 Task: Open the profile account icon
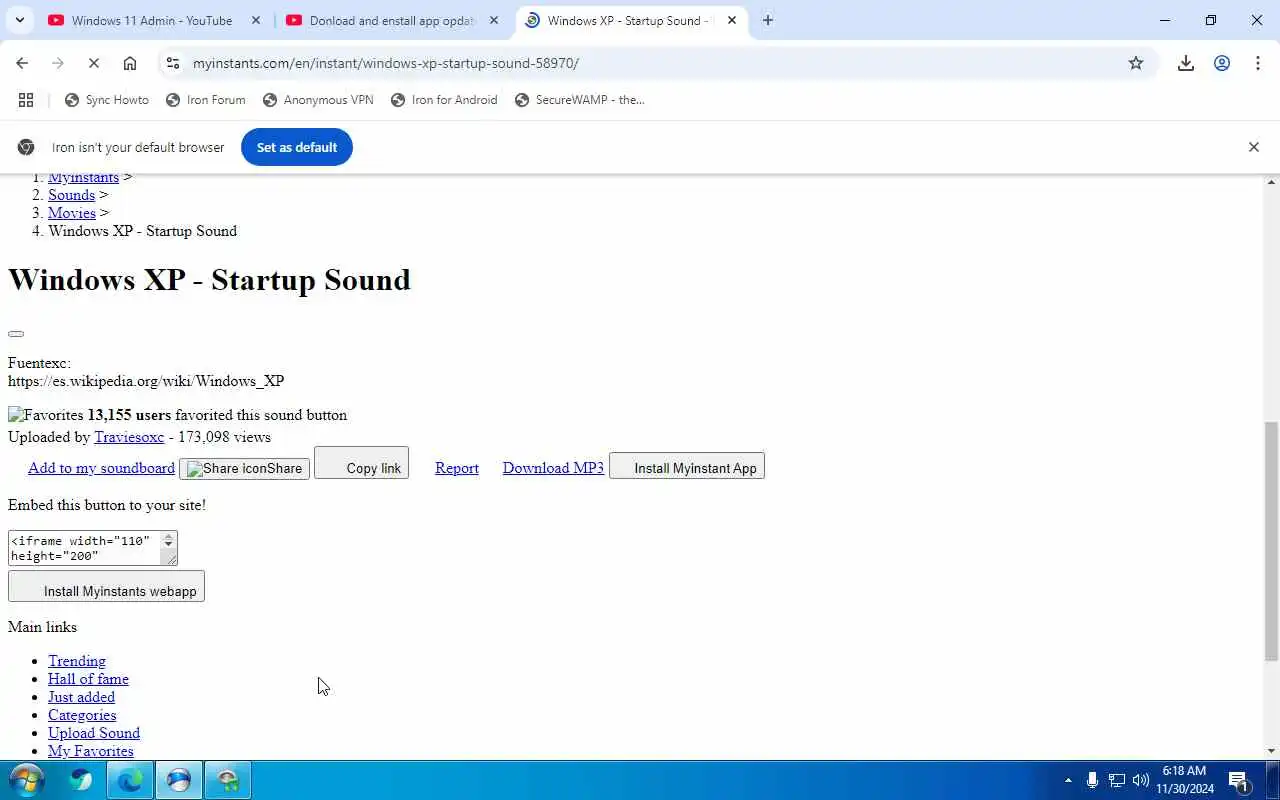click(x=1222, y=63)
